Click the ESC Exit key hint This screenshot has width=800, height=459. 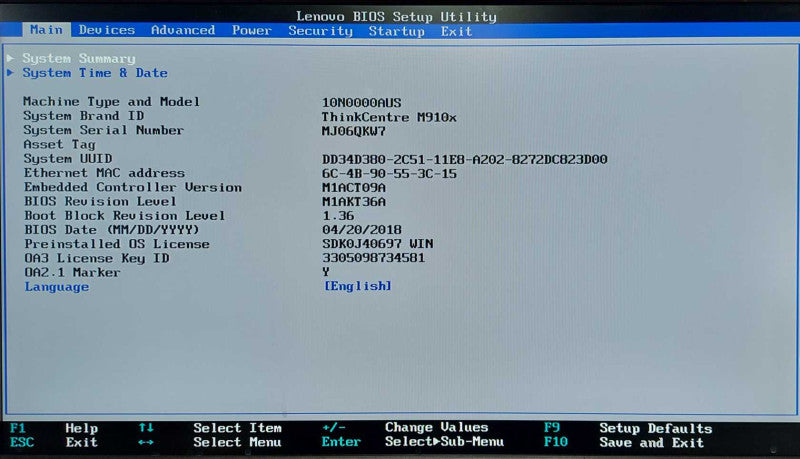(x=54, y=442)
